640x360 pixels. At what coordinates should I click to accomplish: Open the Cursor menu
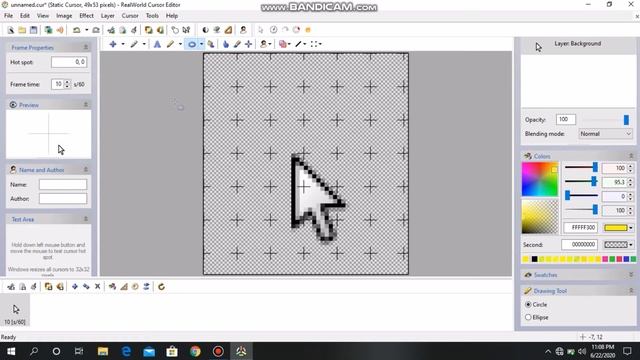click(130, 16)
